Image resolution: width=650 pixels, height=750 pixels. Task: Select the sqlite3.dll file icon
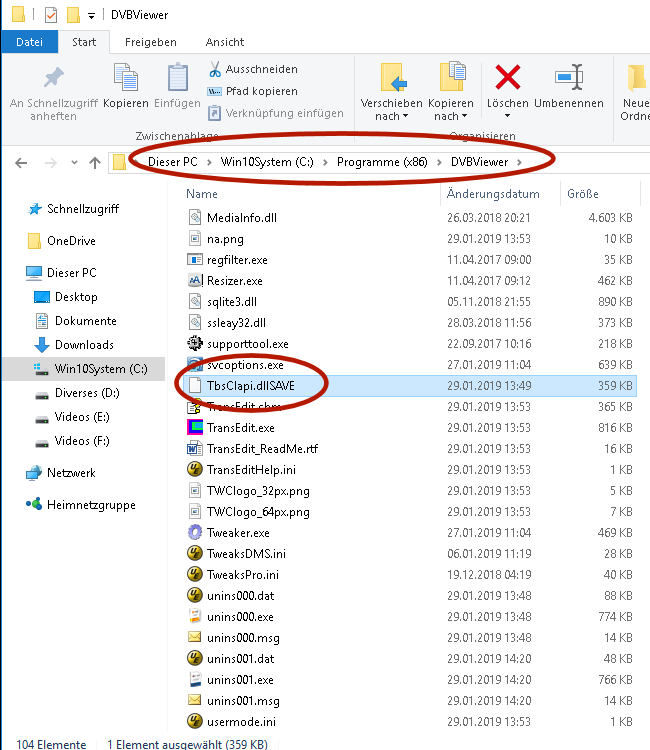pos(195,302)
